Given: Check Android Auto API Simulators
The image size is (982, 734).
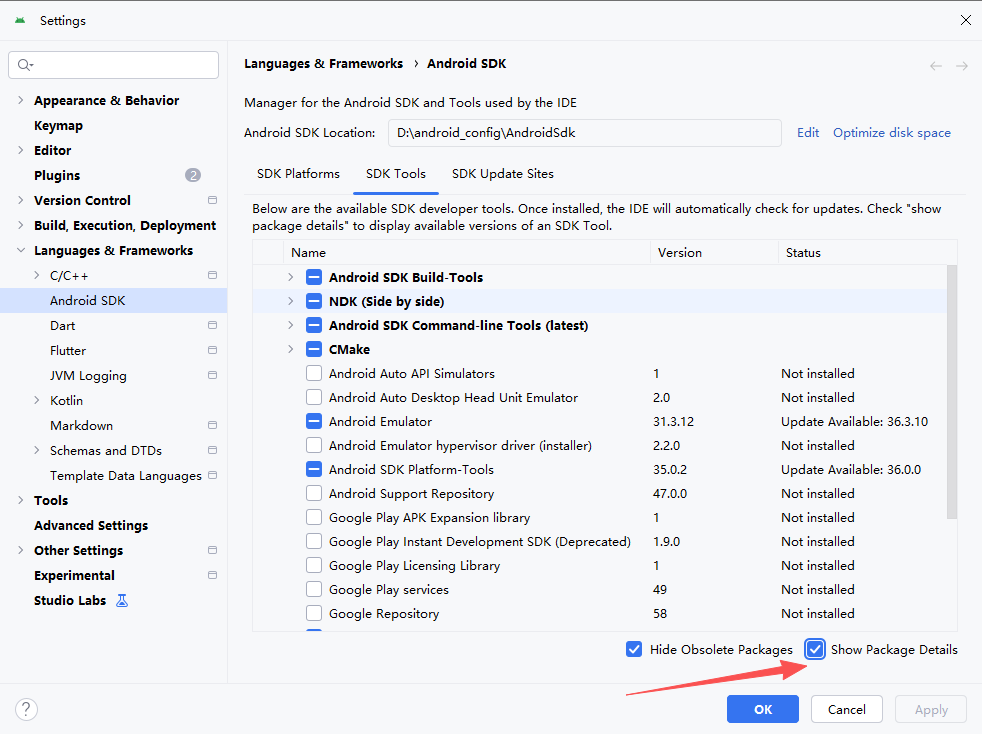Looking at the screenshot, I should tap(314, 373).
